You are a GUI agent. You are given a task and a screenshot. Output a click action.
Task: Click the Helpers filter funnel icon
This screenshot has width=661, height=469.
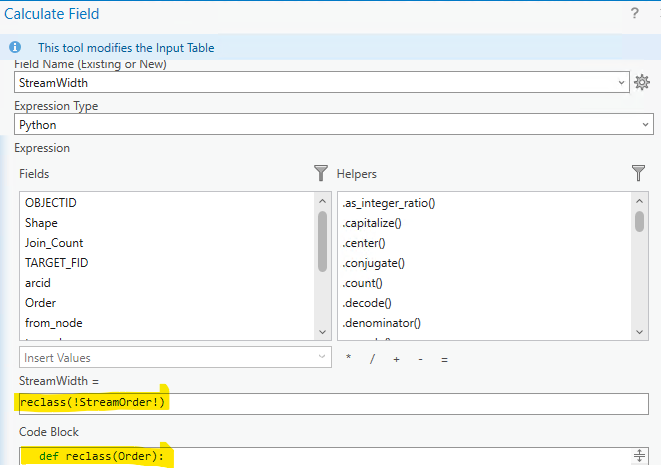pyautogui.click(x=638, y=173)
